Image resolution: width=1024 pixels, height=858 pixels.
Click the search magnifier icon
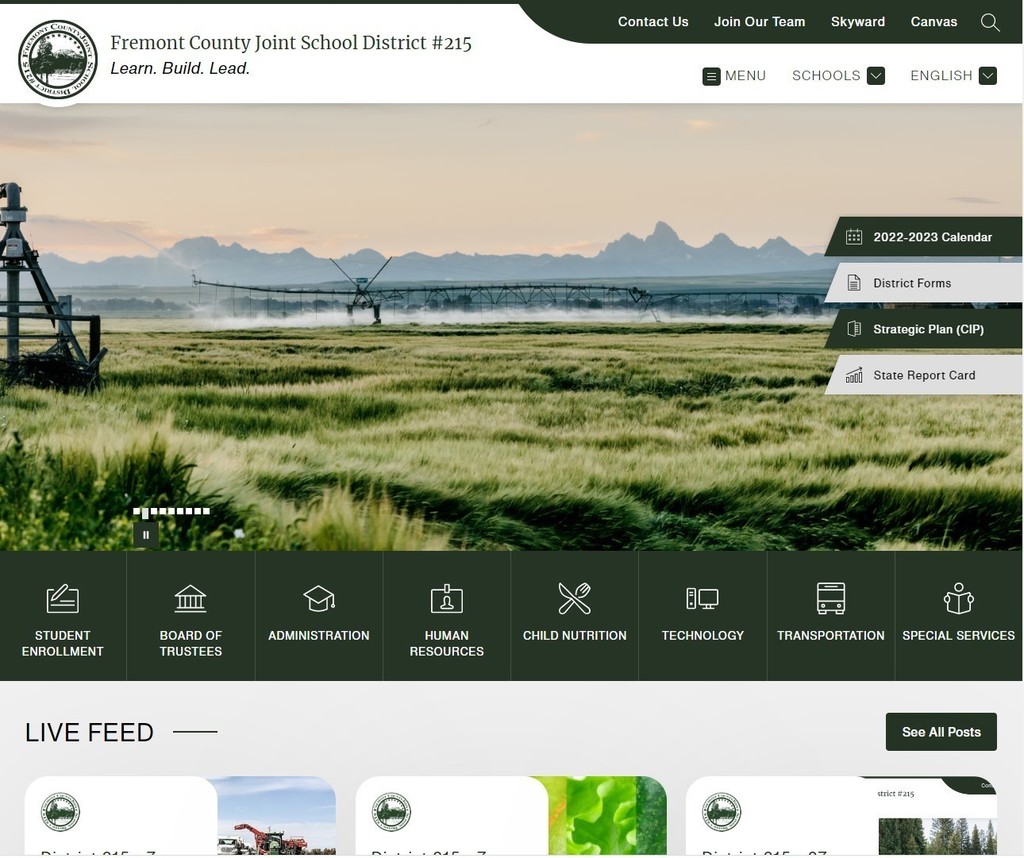click(x=989, y=22)
